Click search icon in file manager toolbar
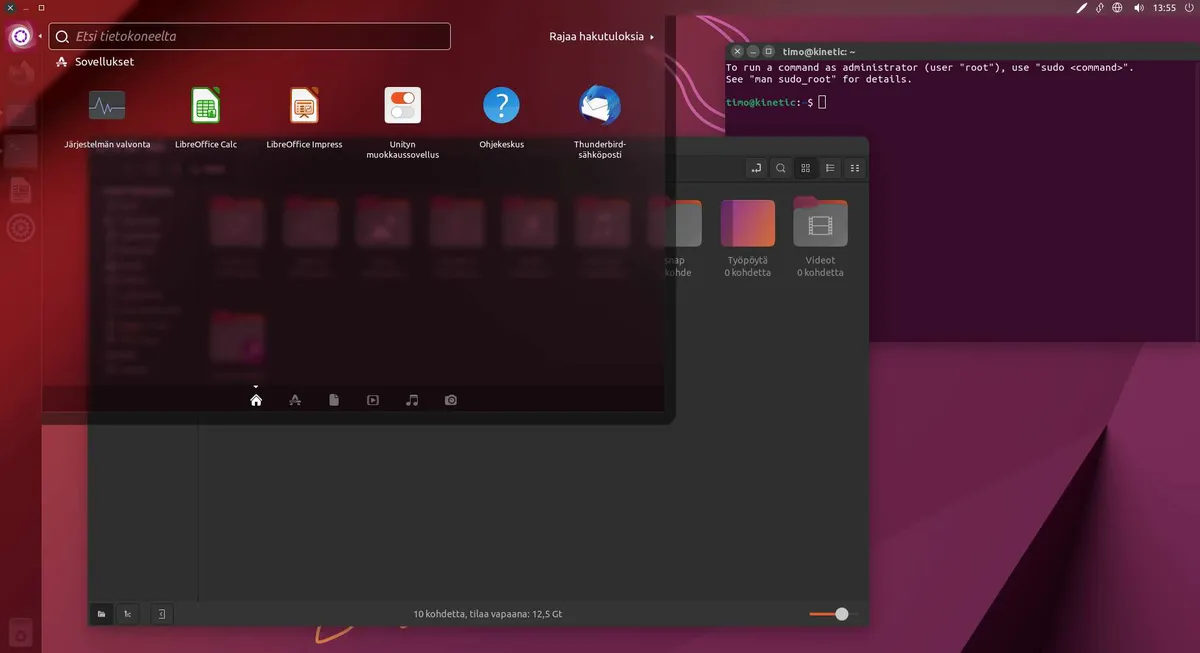The image size is (1200, 653). 781,168
